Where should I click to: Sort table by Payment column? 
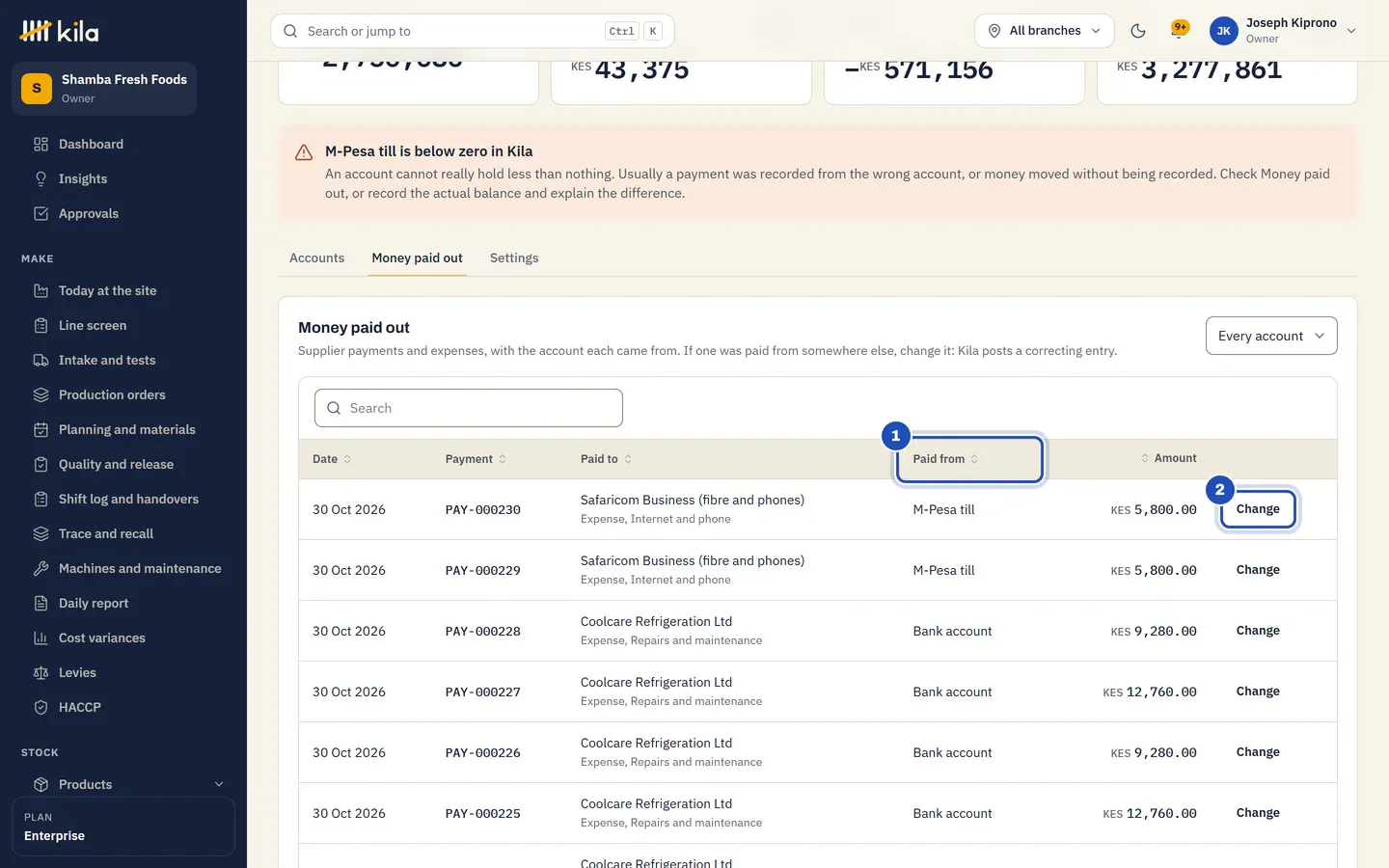point(476,459)
